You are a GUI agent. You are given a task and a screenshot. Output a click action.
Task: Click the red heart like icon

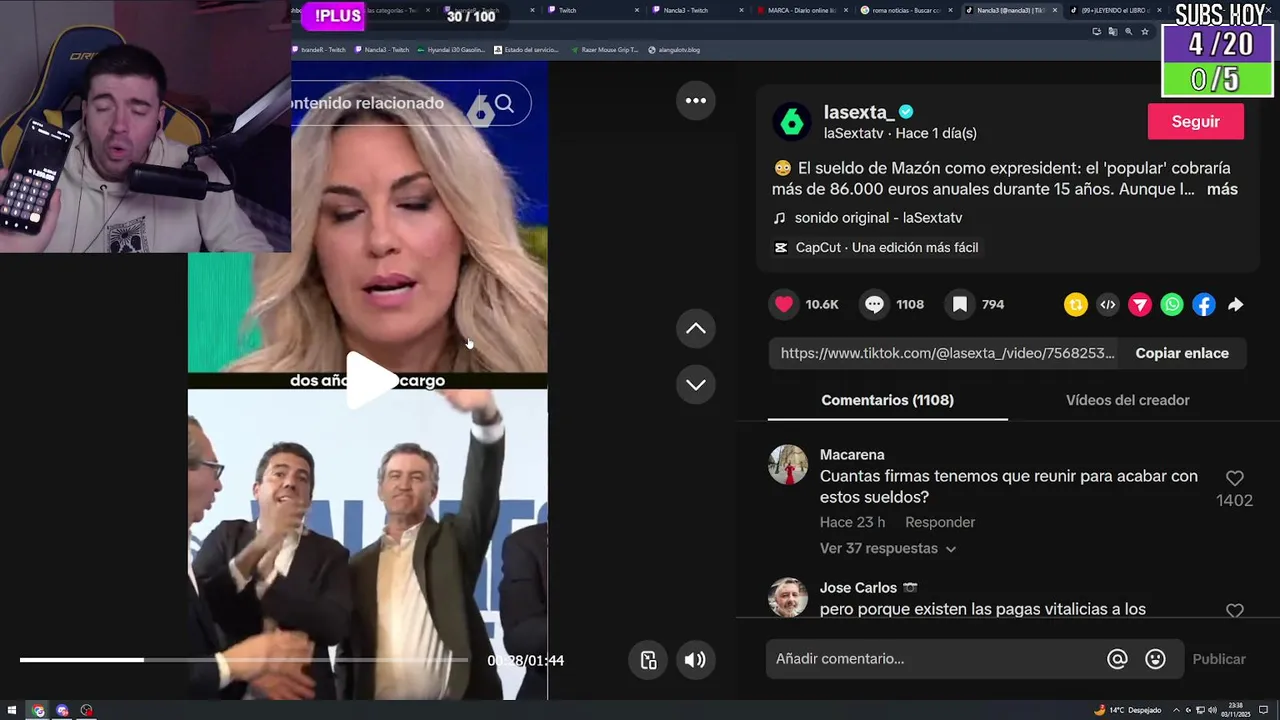784,304
